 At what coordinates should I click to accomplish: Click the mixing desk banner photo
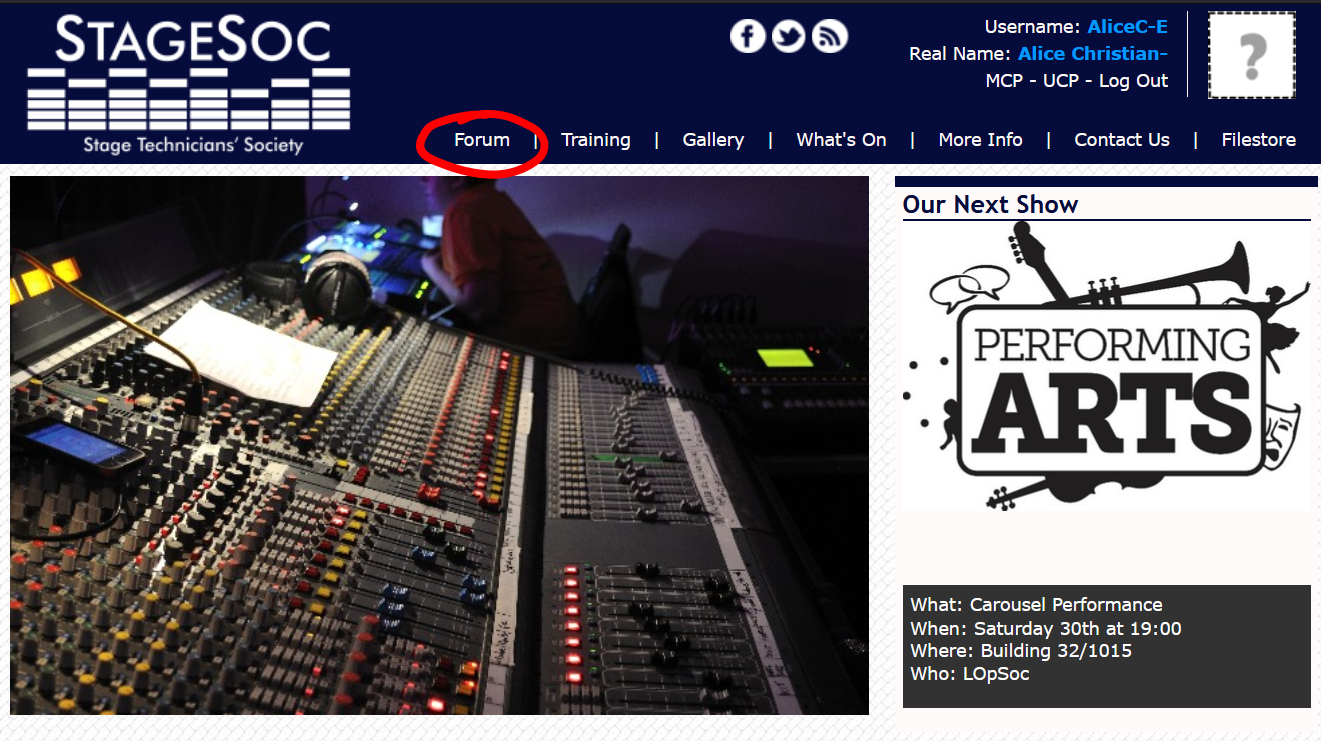click(439, 446)
